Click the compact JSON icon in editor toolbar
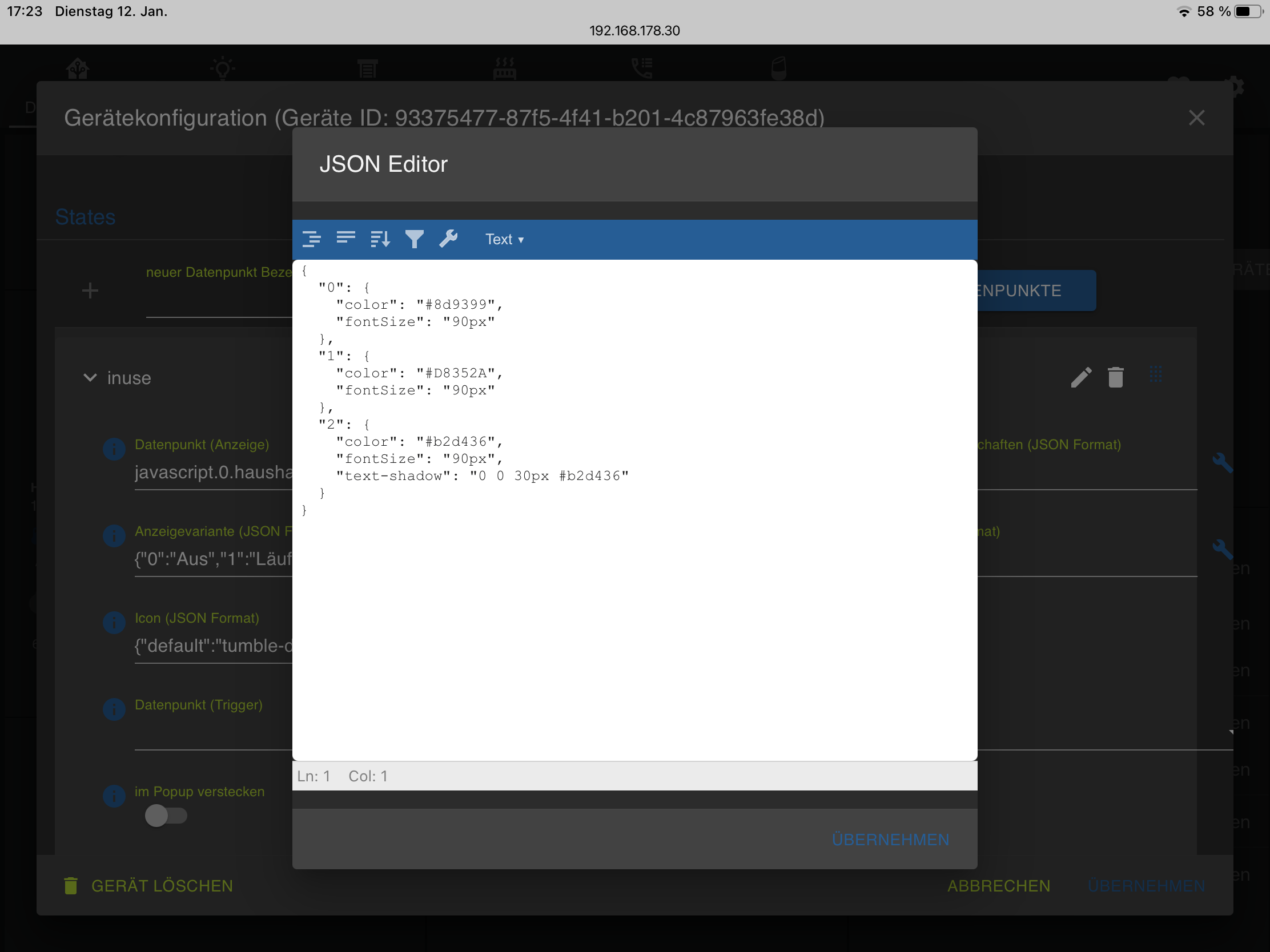The image size is (1270, 952). tap(345, 237)
